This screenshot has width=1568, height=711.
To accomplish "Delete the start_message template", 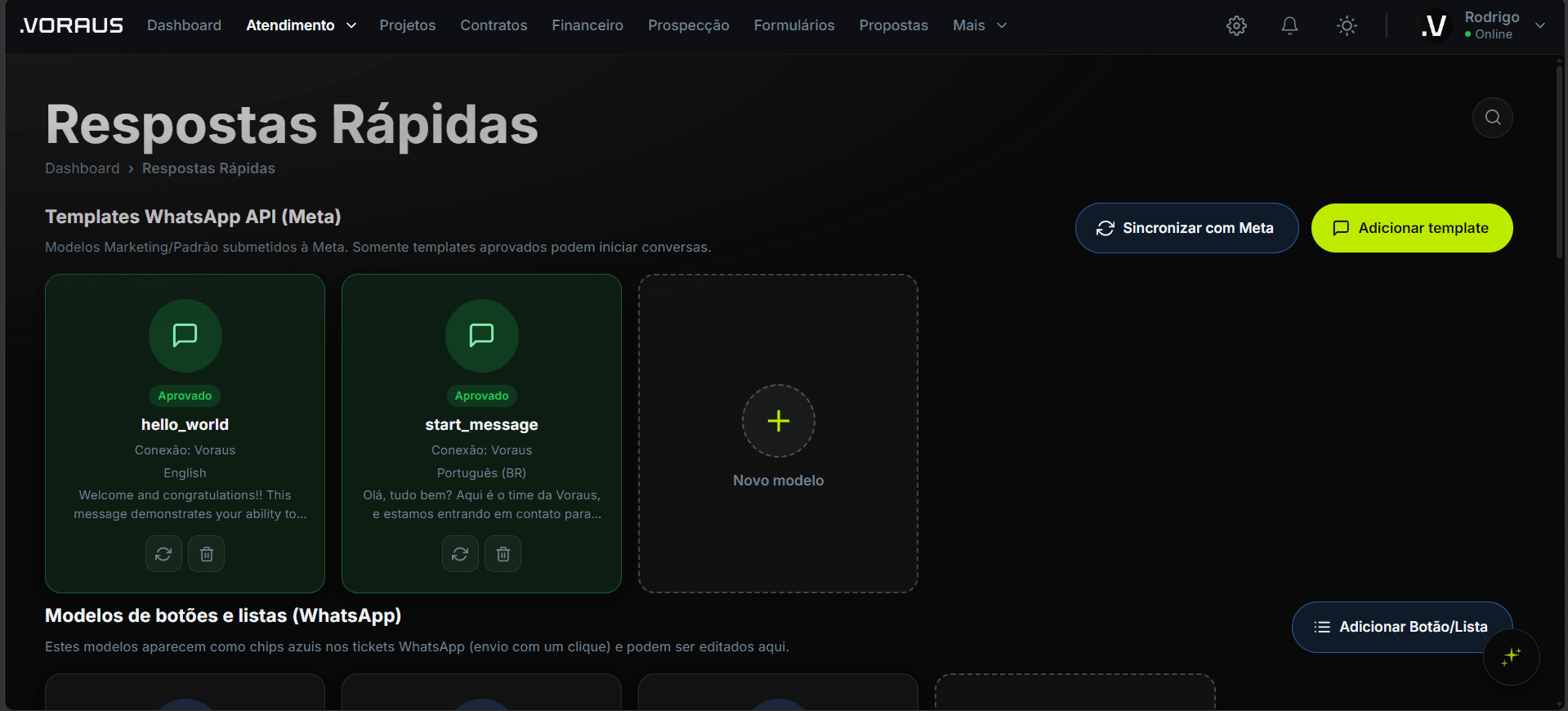I will pyautogui.click(x=503, y=554).
